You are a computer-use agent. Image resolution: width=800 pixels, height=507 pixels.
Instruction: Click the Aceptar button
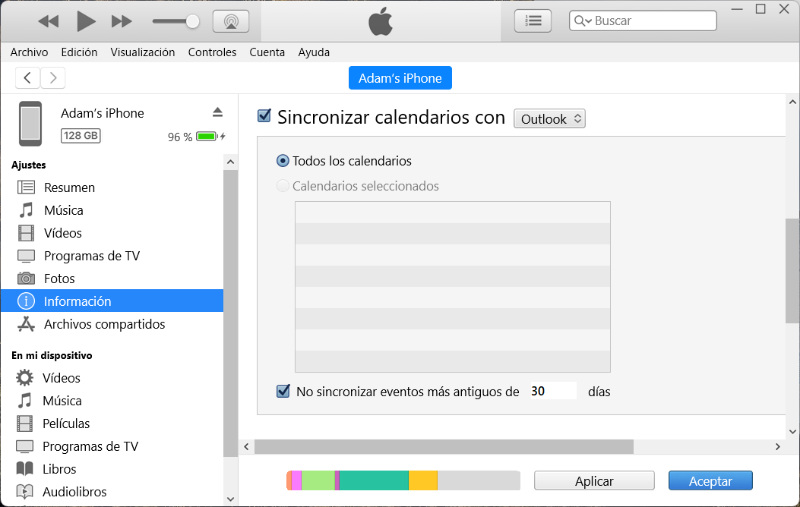coord(710,480)
